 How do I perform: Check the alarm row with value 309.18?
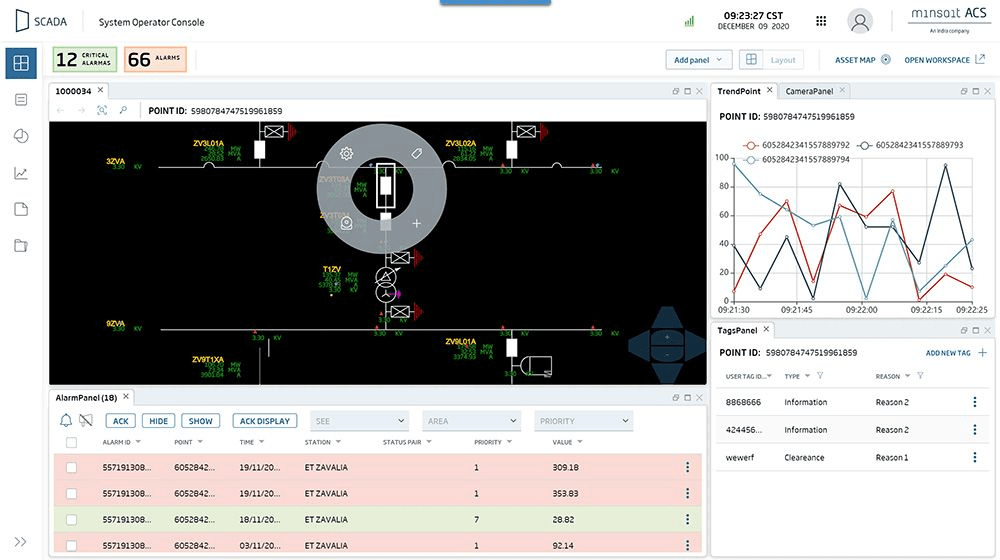click(71, 468)
